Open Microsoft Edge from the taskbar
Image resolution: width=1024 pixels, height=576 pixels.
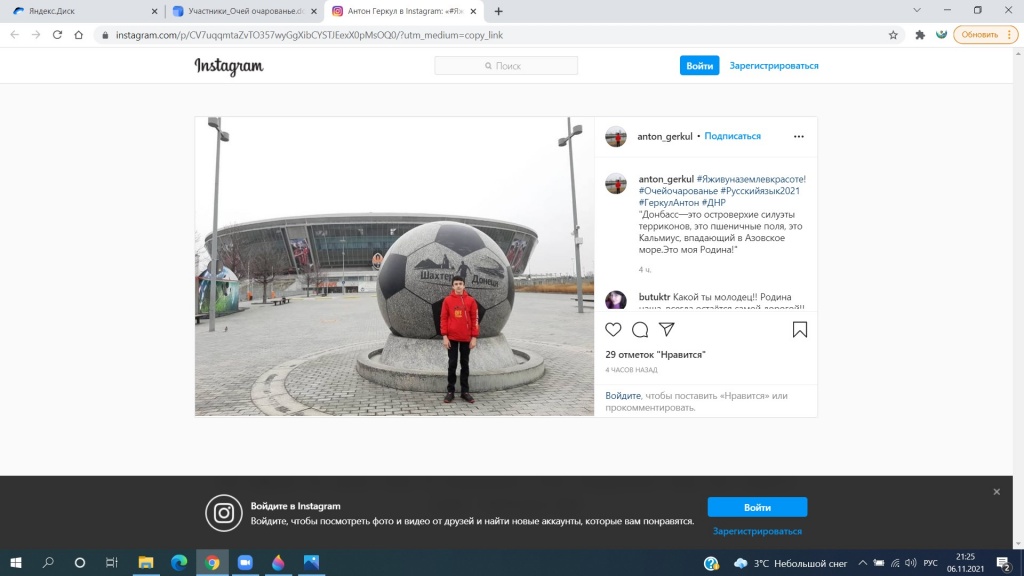pyautogui.click(x=179, y=563)
